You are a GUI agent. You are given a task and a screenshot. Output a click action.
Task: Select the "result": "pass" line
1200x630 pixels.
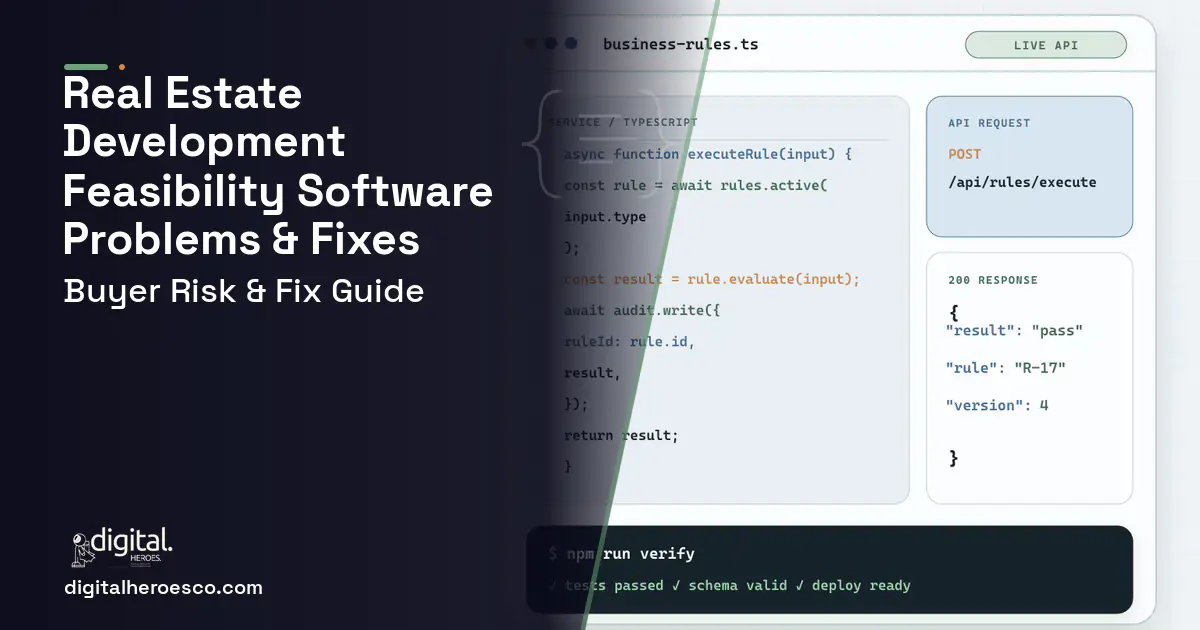tap(1014, 330)
